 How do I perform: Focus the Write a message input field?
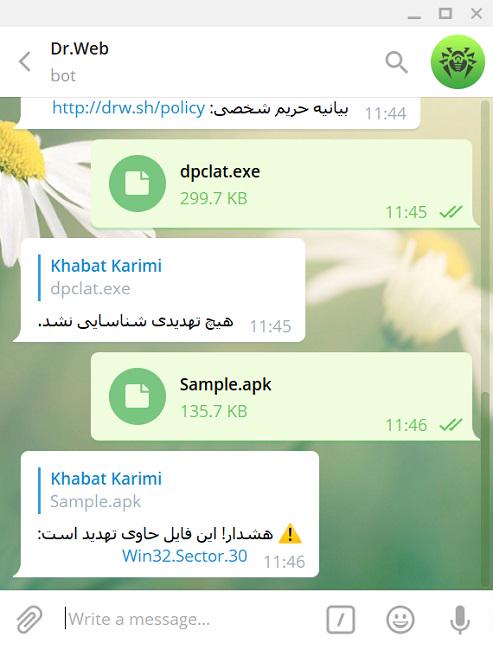pyautogui.click(x=191, y=619)
